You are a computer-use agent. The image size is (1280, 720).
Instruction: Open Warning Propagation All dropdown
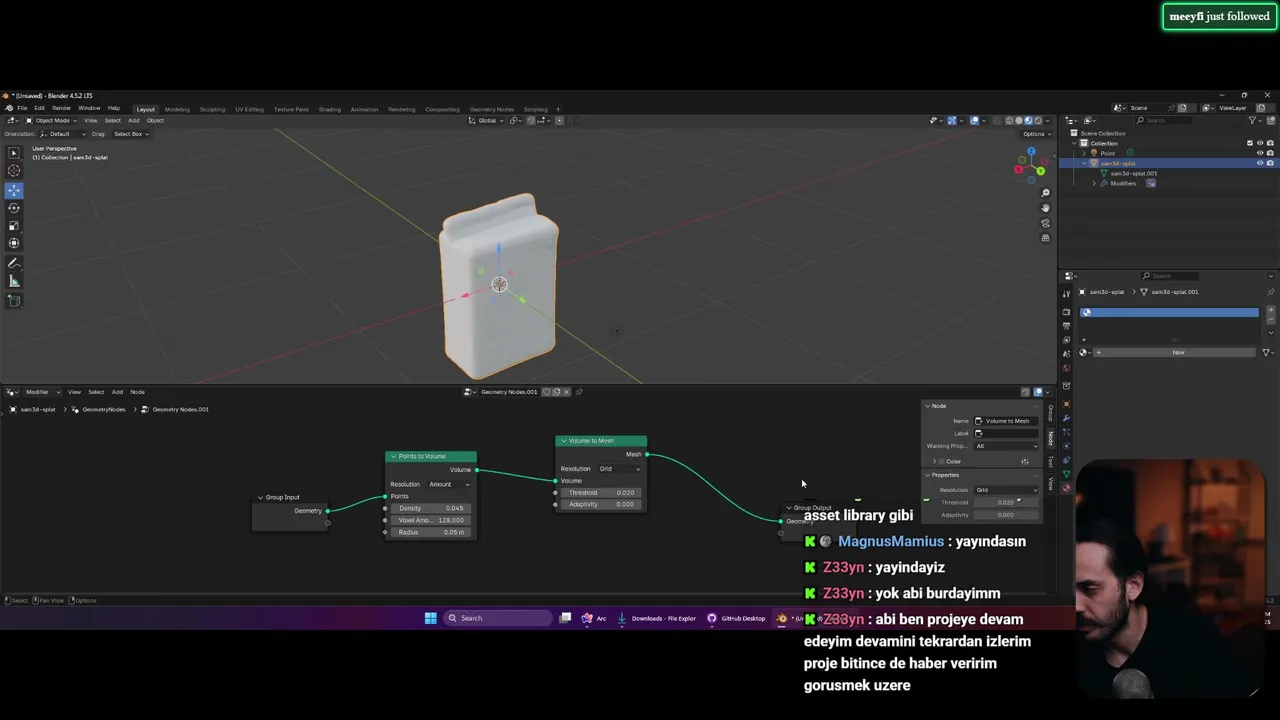coord(1006,446)
